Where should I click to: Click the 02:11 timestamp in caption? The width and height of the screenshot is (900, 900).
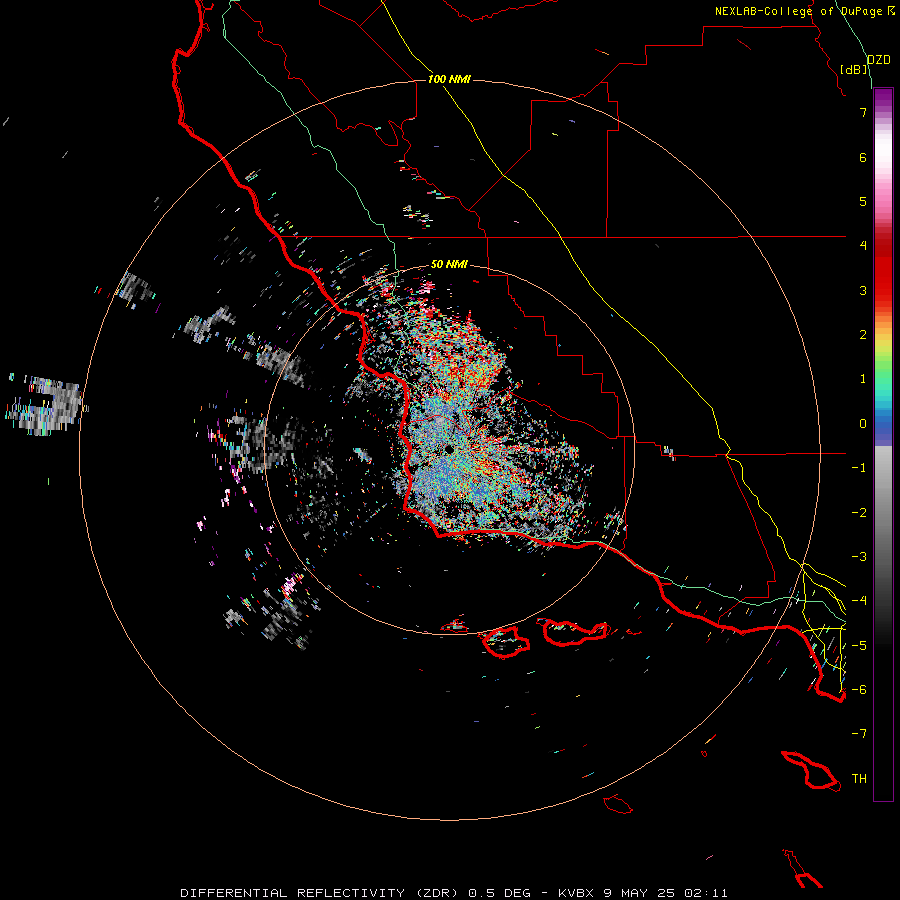click(706, 893)
